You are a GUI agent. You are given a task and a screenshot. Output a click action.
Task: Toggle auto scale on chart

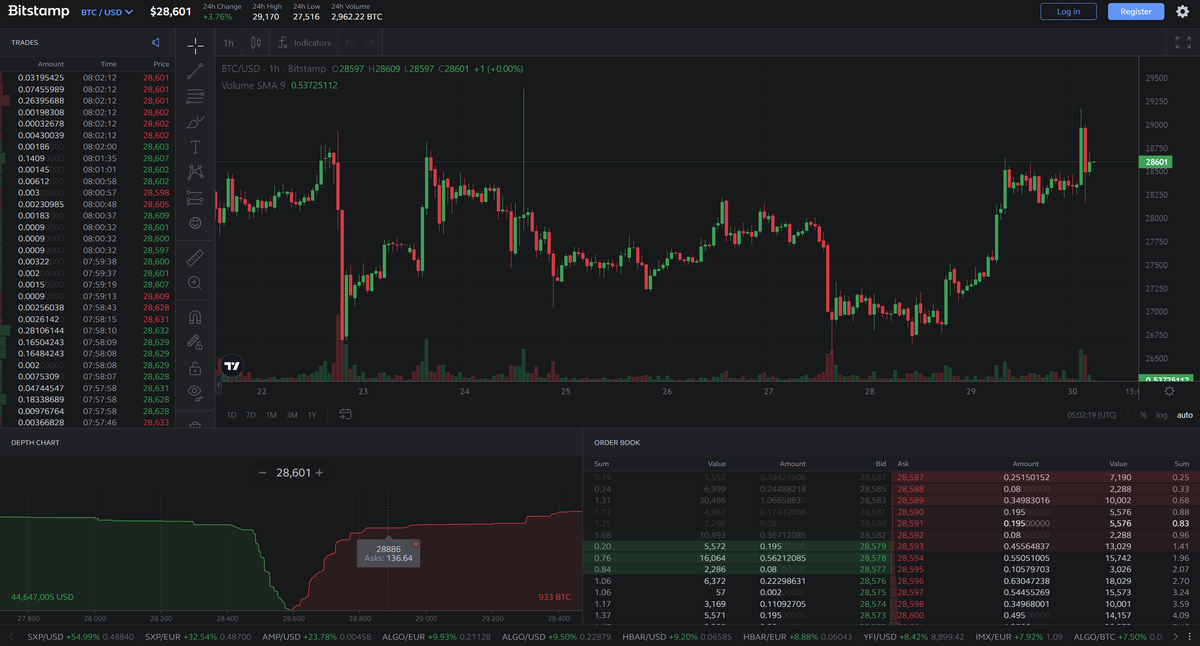pyautogui.click(x=1184, y=415)
